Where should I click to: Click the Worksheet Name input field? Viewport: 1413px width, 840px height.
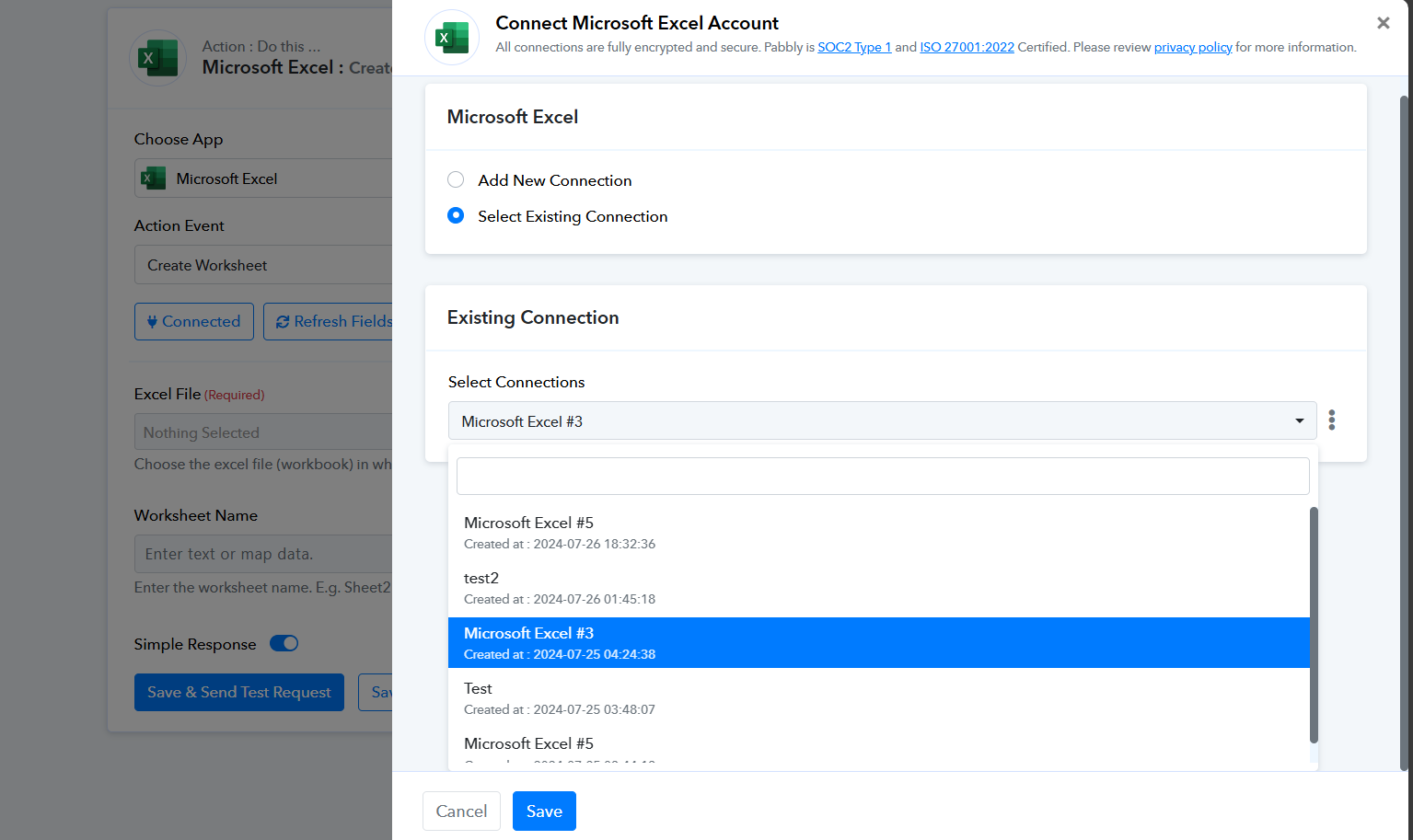(263, 554)
